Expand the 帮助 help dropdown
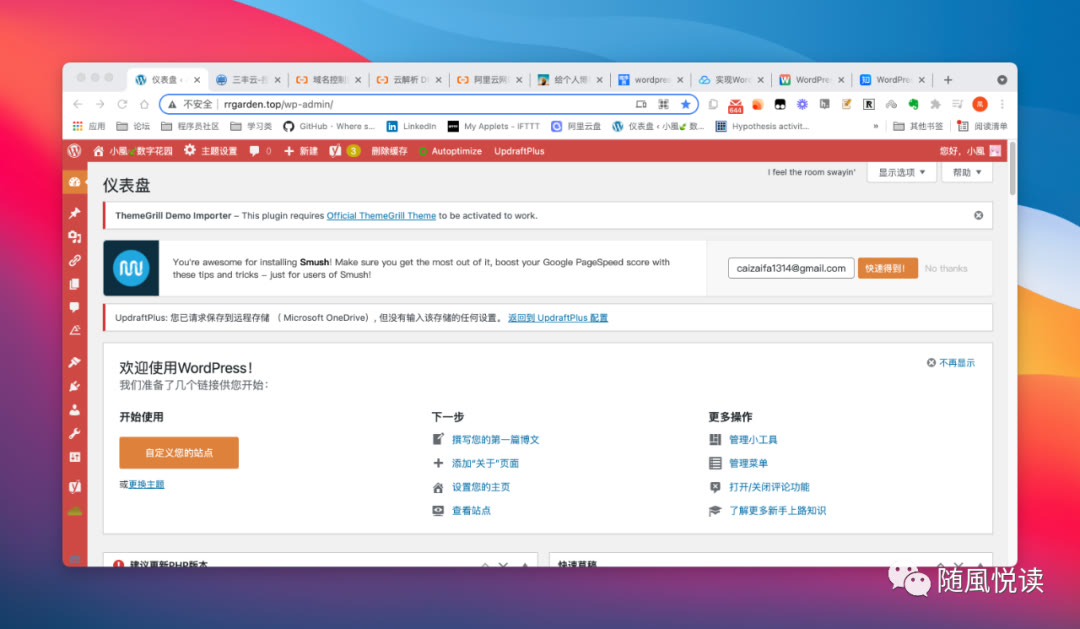Image resolution: width=1080 pixels, height=629 pixels. pyautogui.click(x=966, y=172)
